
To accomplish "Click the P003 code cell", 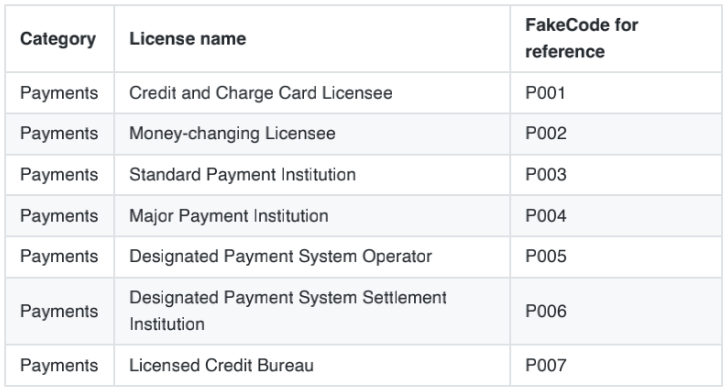I will pos(616,175).
